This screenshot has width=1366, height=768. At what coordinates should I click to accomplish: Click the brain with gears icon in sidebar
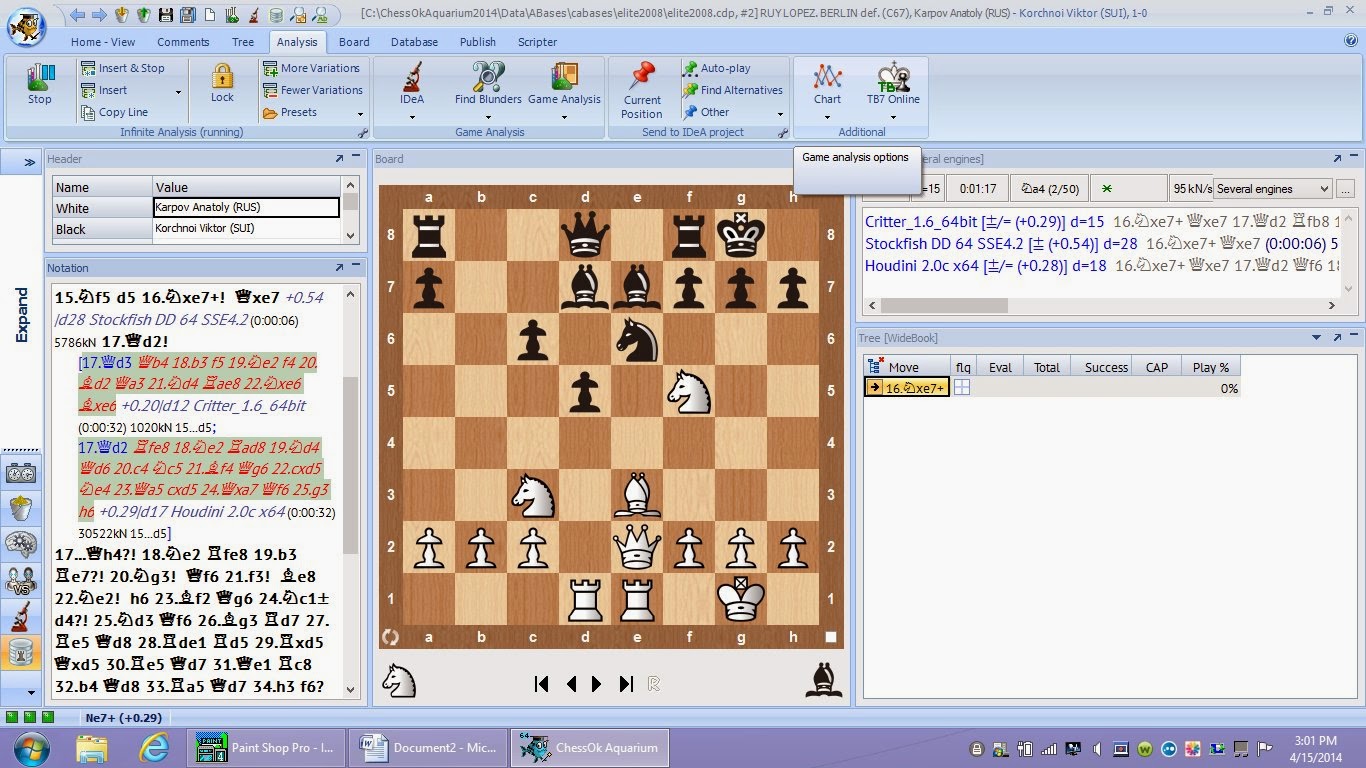(x=21, y=544)
